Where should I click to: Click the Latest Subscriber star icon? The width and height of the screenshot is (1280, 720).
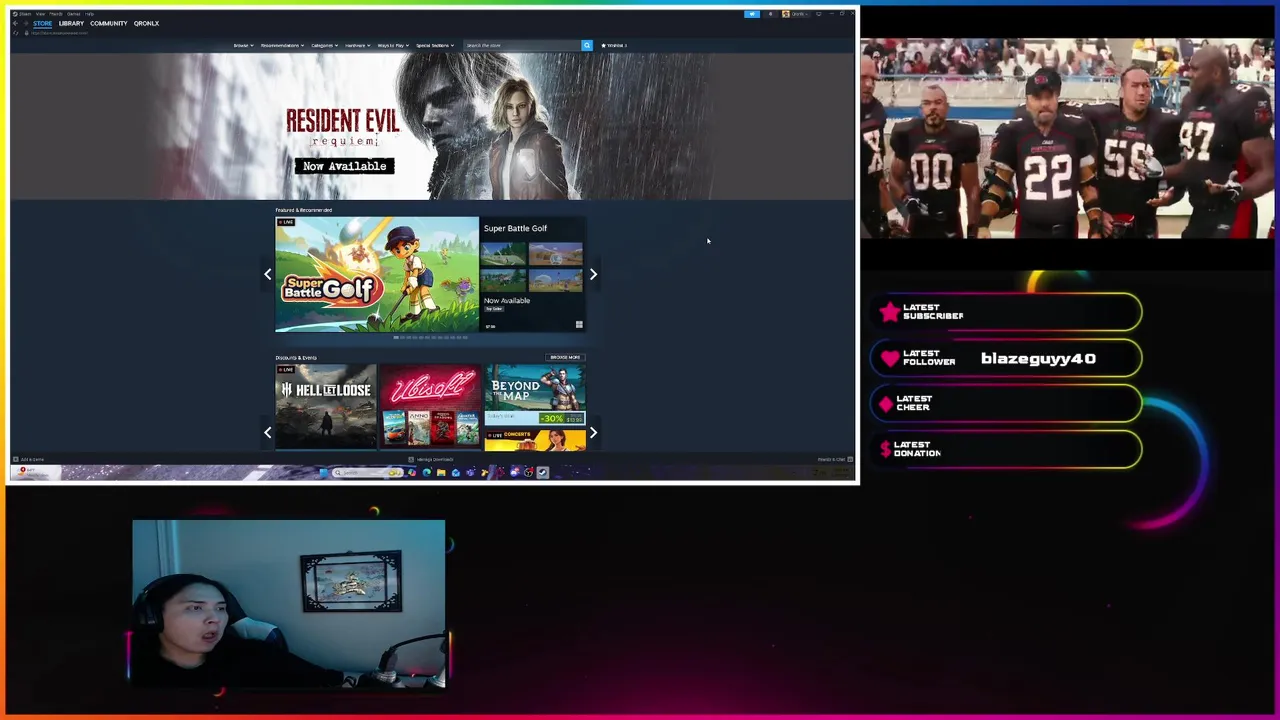point(889,312)
